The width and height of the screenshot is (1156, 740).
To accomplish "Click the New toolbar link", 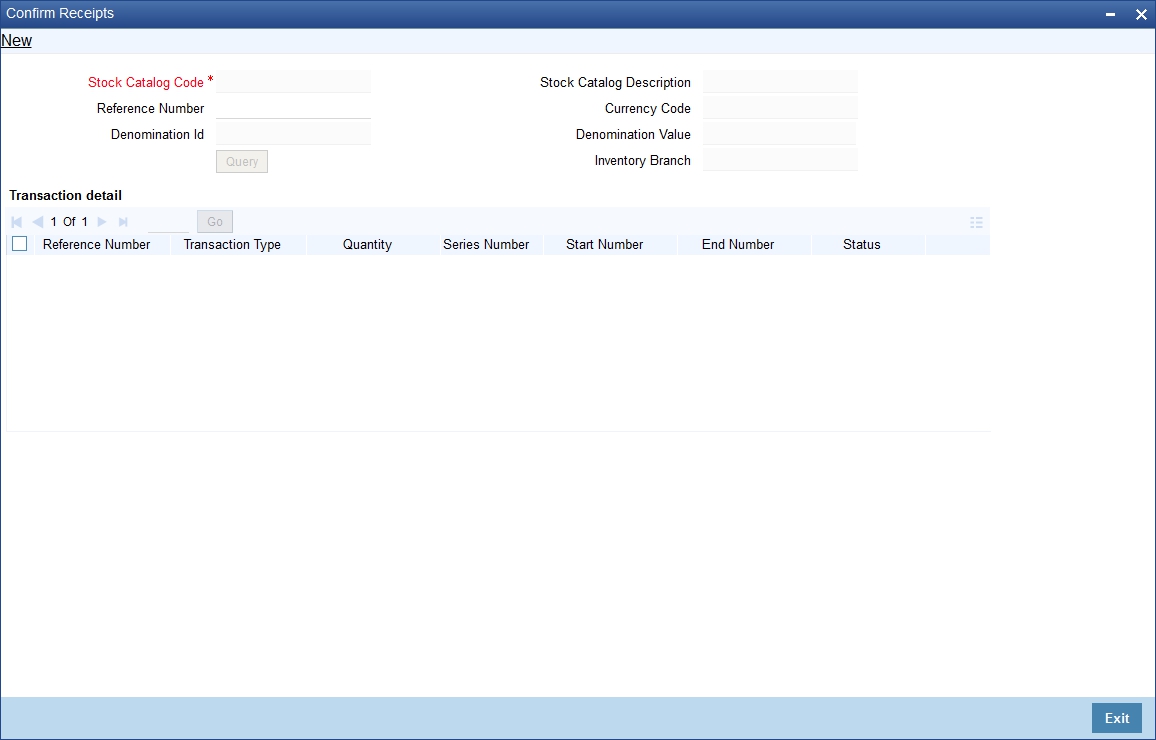I will coord(16,41).
